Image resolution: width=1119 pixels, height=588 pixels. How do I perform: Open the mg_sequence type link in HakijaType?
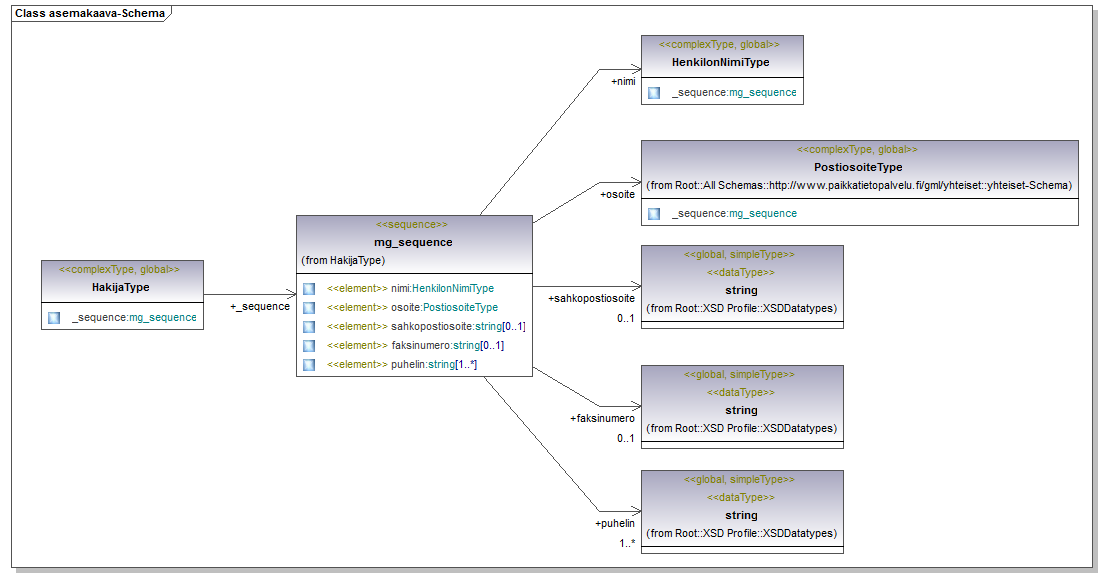pyautogui.click(x=163, y=318)
